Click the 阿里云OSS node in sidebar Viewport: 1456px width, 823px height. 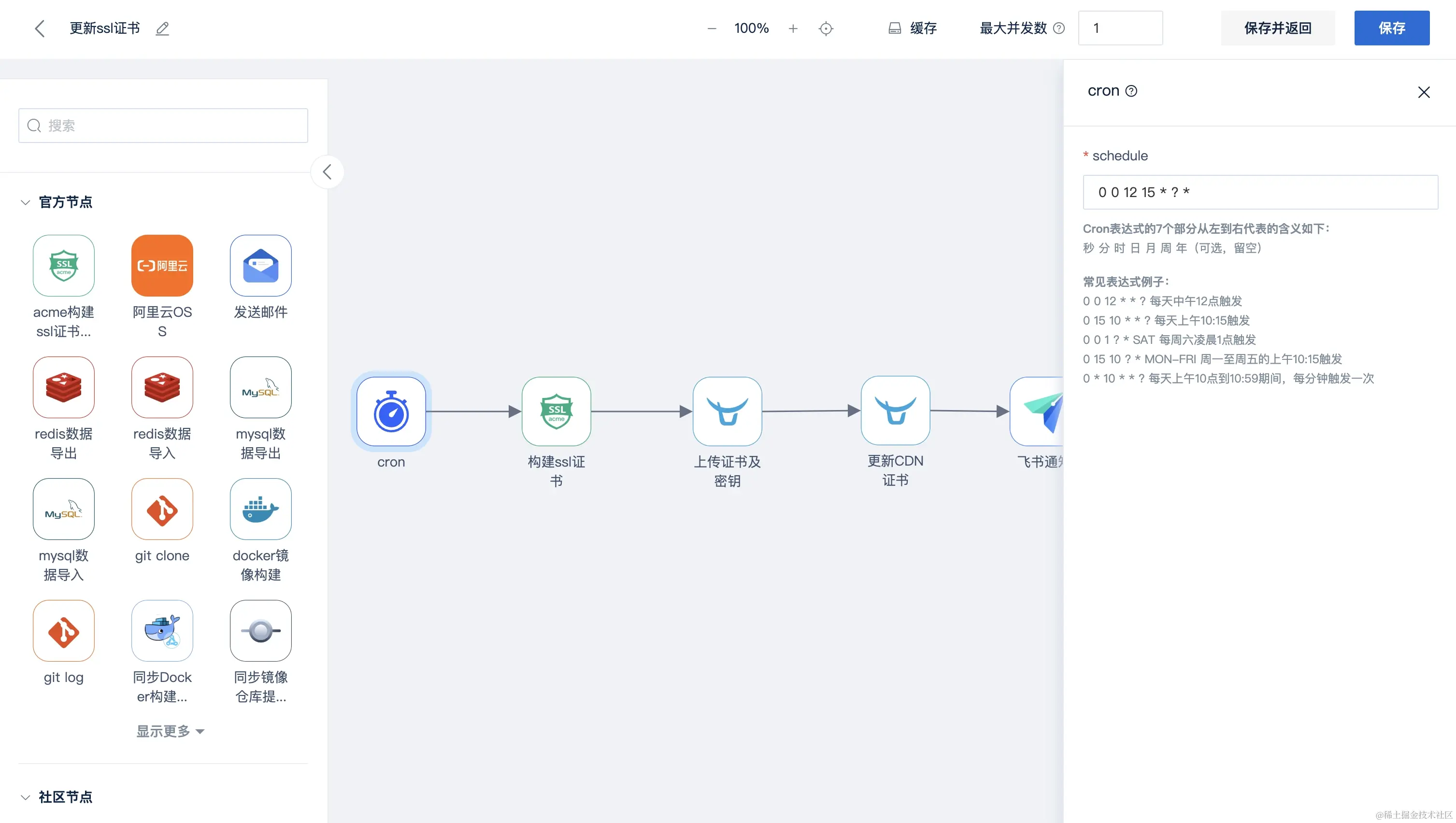tap(162, 266)
